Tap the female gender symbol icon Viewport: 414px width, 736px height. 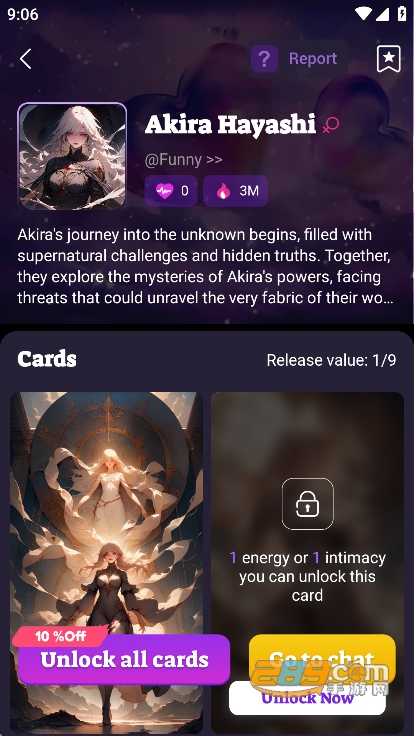[331, 125]
